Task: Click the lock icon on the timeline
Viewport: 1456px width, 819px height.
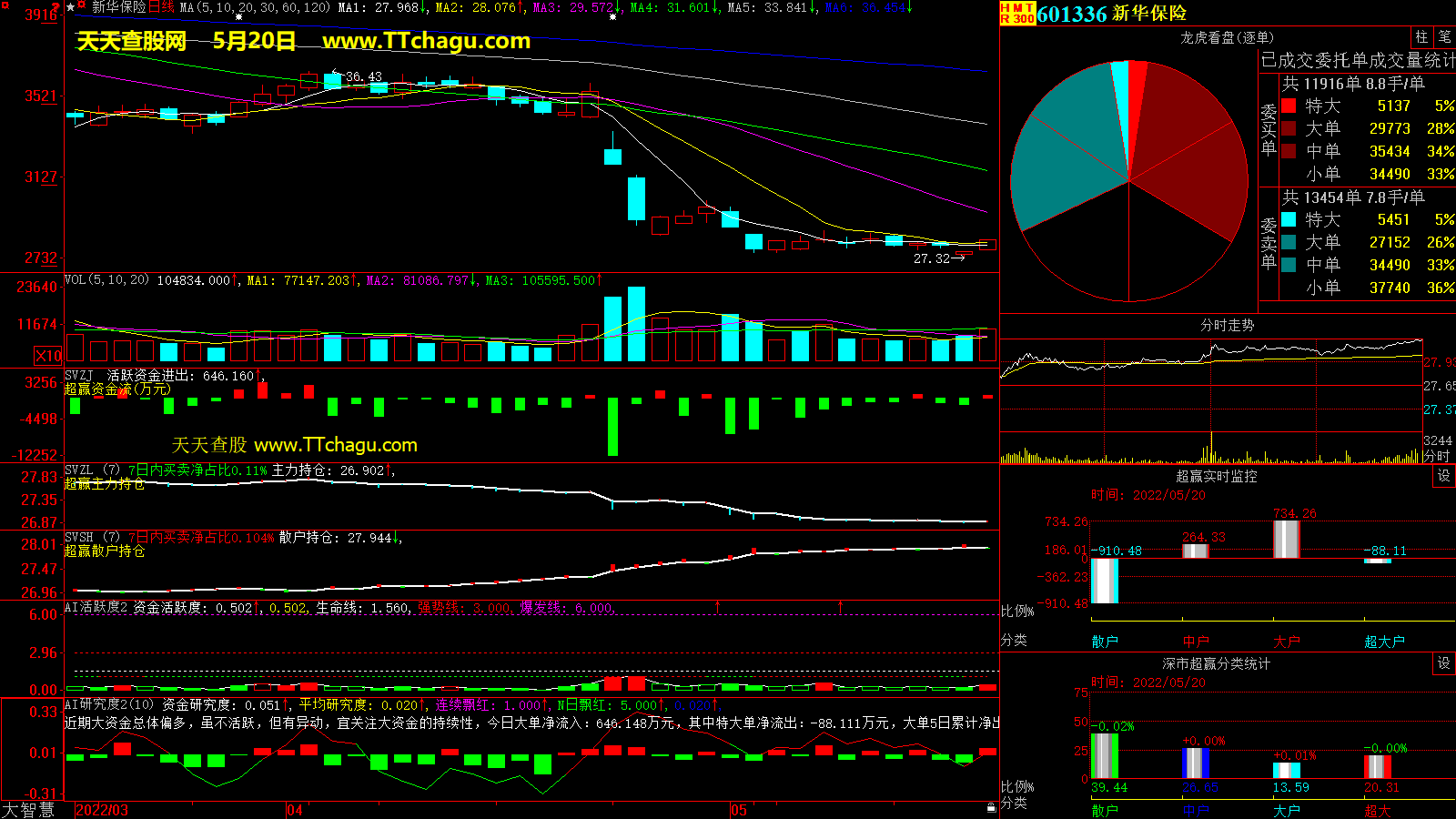Action: 991,807
